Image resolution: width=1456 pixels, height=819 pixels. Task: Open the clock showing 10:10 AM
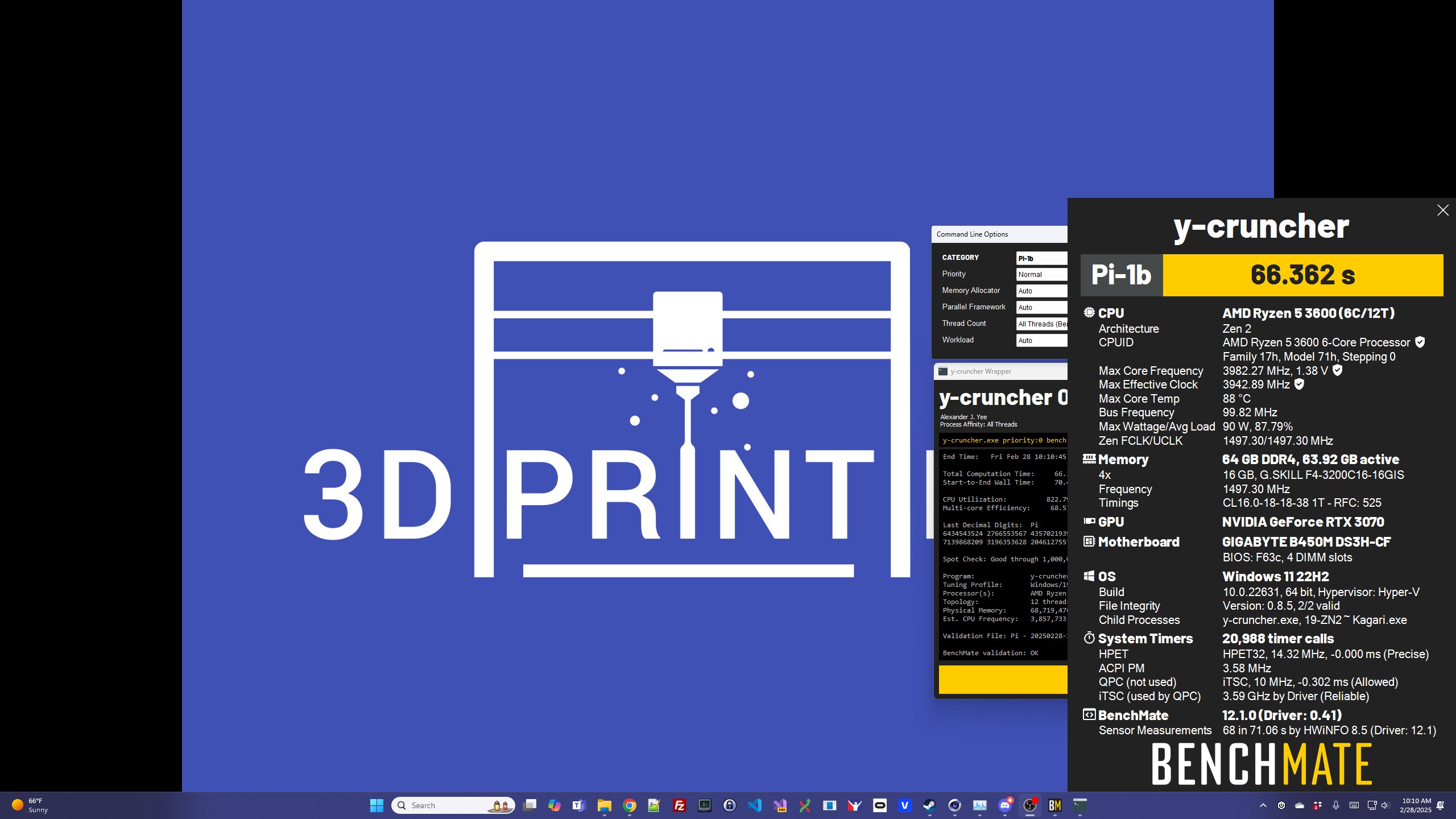(1416, 805)
